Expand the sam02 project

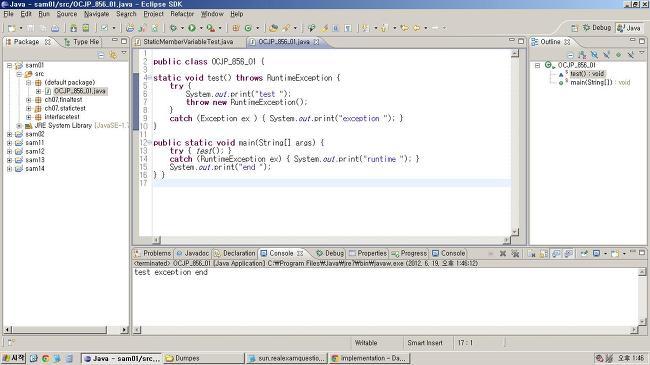9,134
